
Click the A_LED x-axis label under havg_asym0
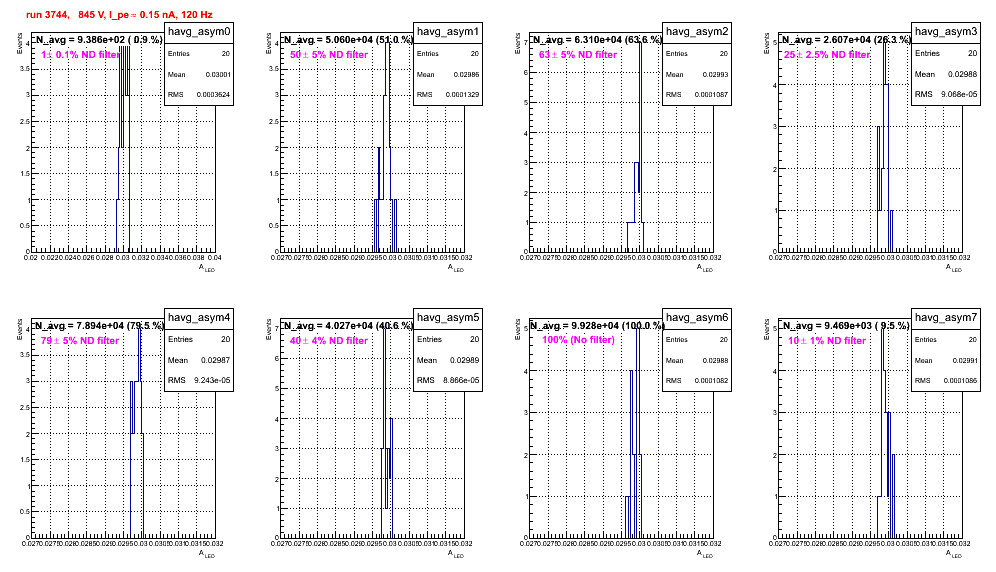(207, 269)
